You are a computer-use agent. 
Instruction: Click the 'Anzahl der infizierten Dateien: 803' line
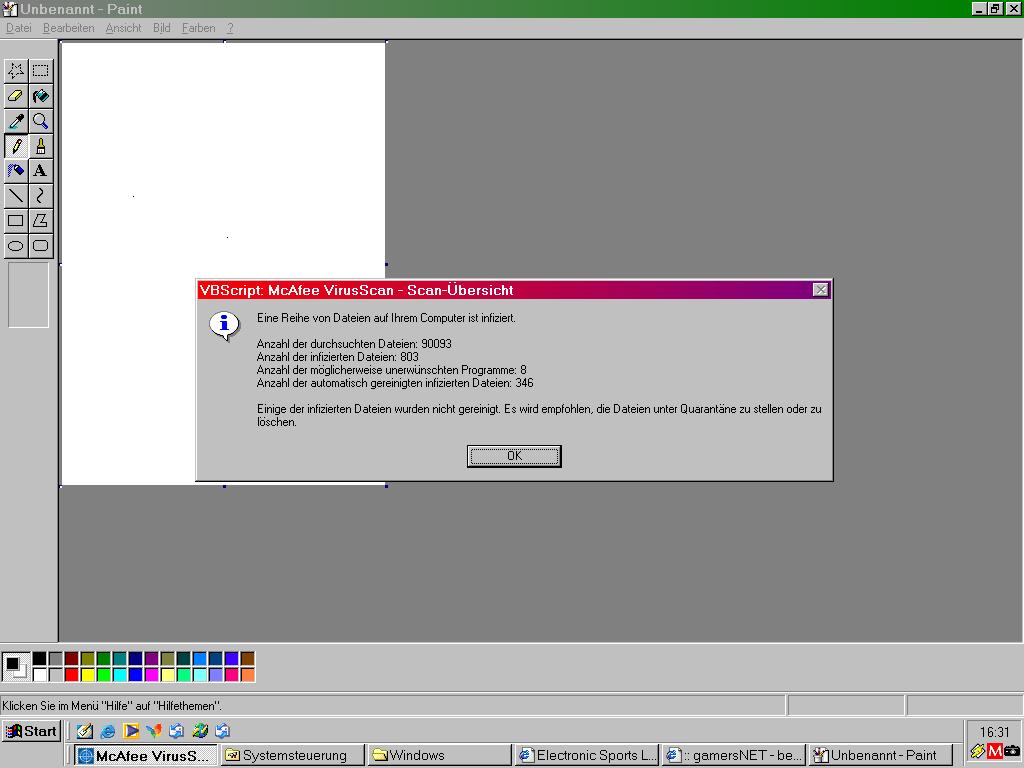pyautogui.click(x=338, y=357)
